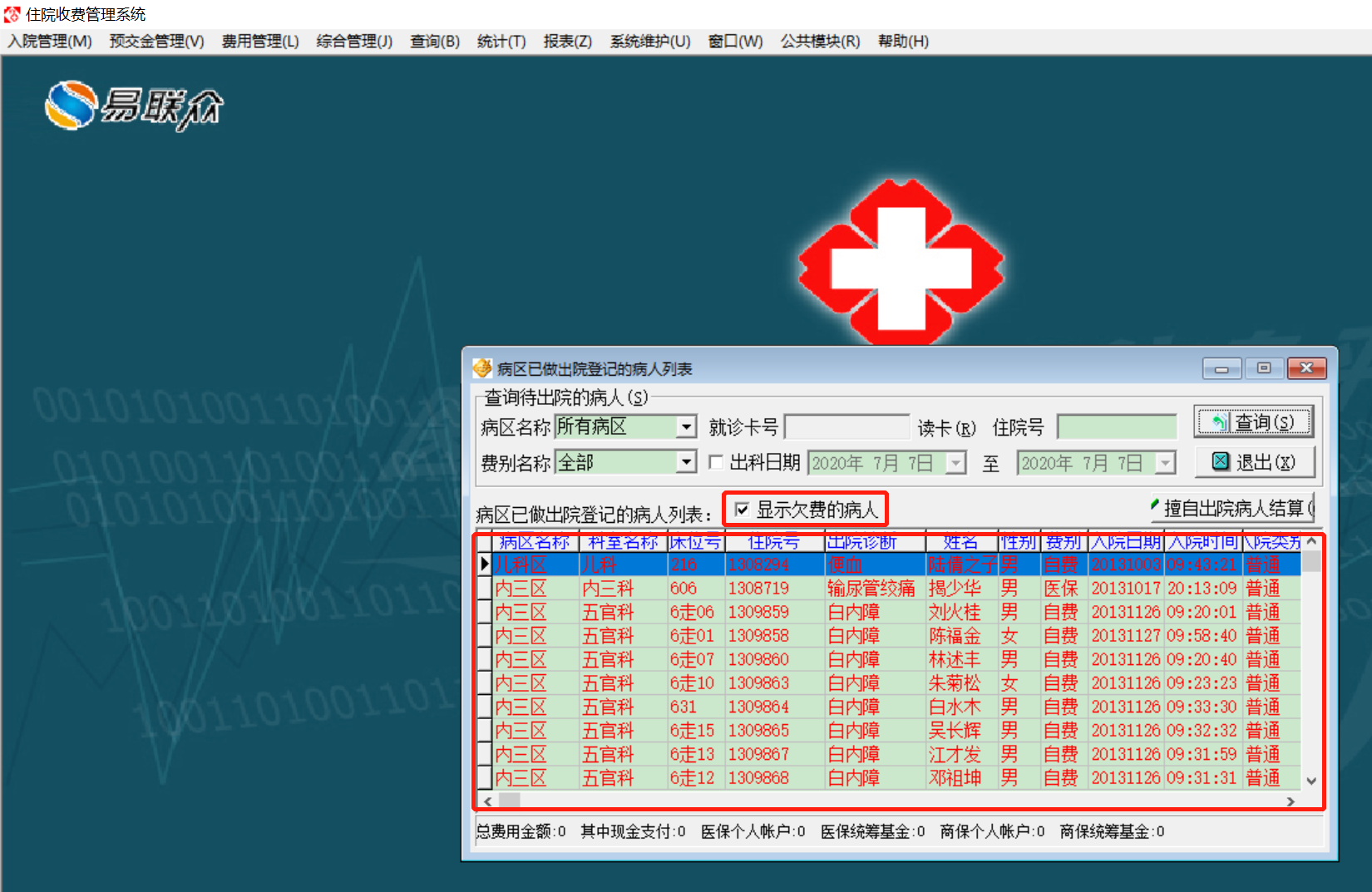1372x892 pixels.
Task: Click the table's vertical scroll up arrow
Action: point(1311,541)
